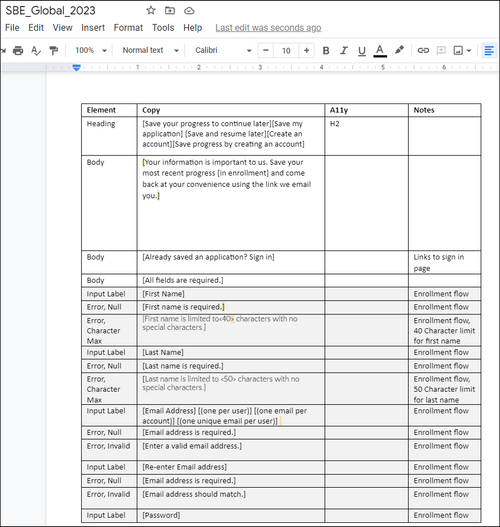Open the text color picker
The height and width of the screenshot is (527, 500).
point(380,51)
